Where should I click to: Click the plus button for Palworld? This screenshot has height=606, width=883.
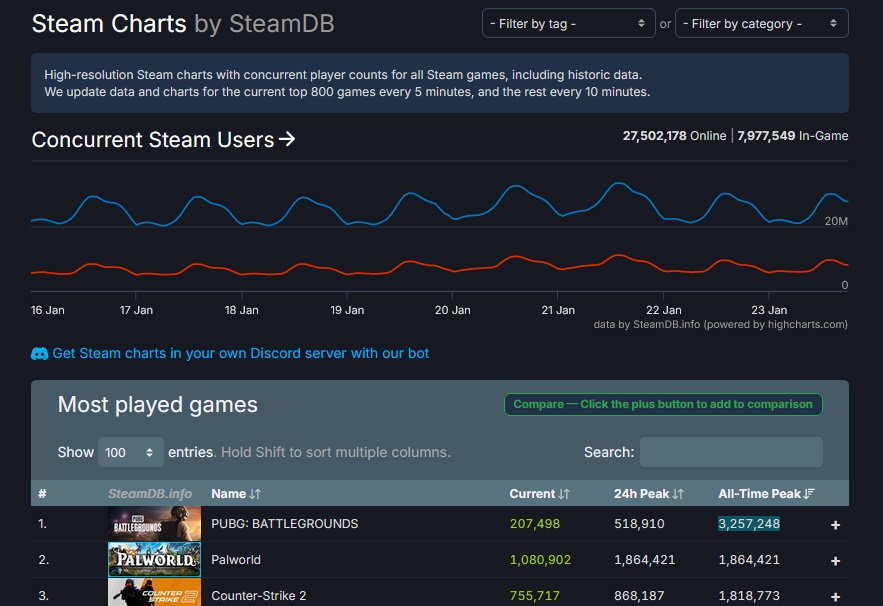coord(835,560)
